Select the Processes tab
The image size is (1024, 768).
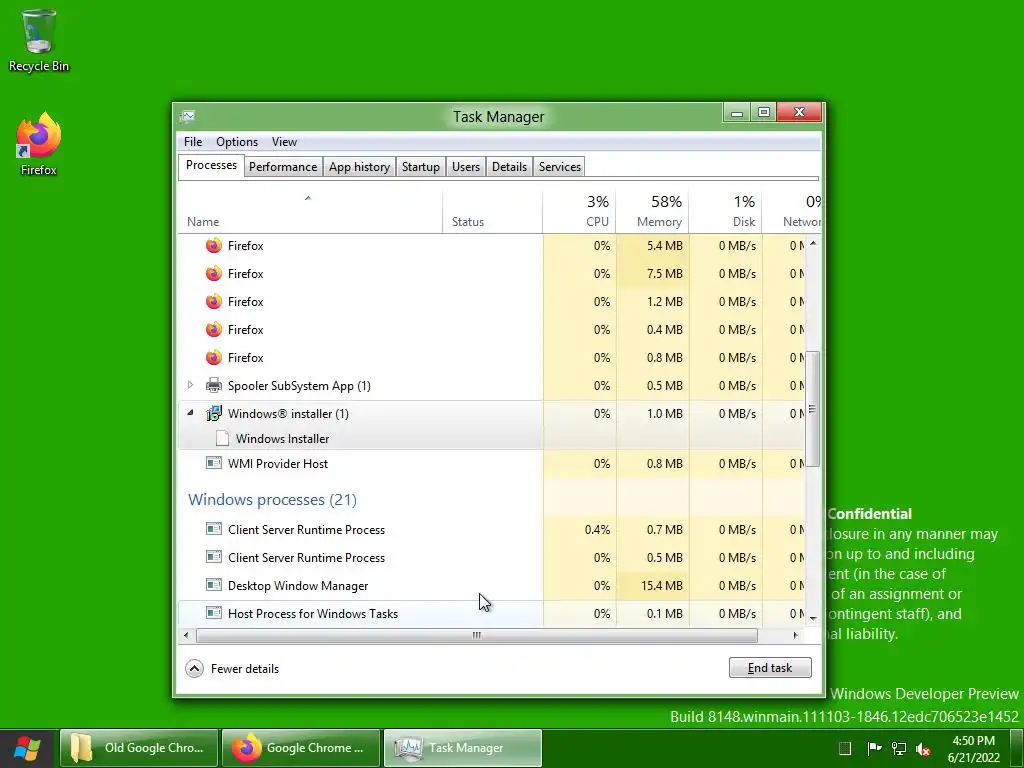(x=211, y=165)
